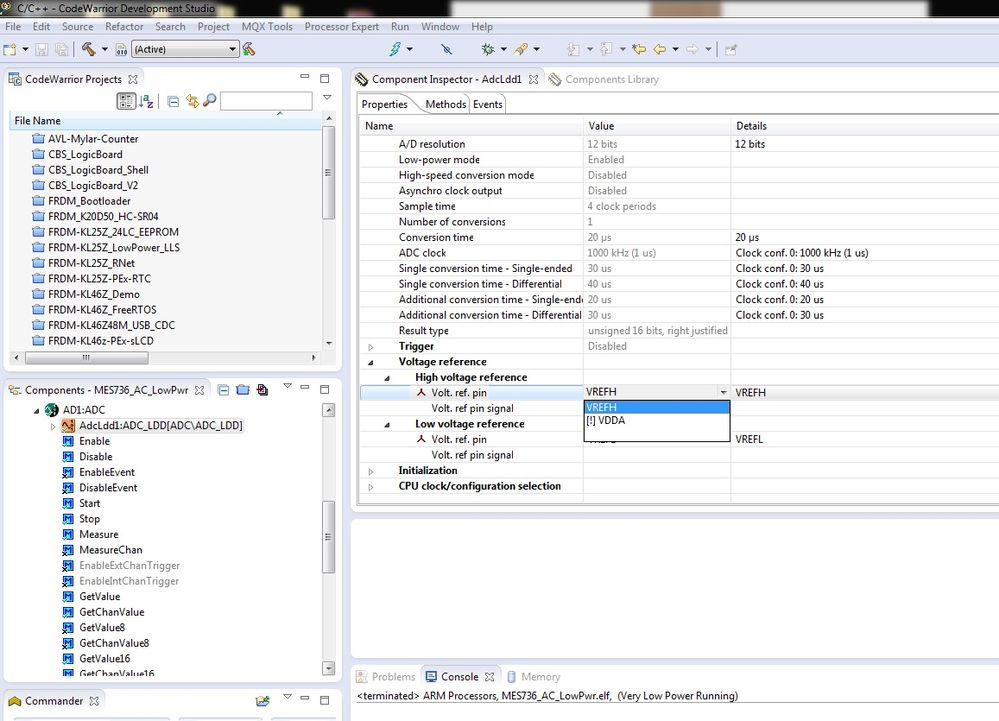Switch to the Methods tab

click(x=445, y=104)
